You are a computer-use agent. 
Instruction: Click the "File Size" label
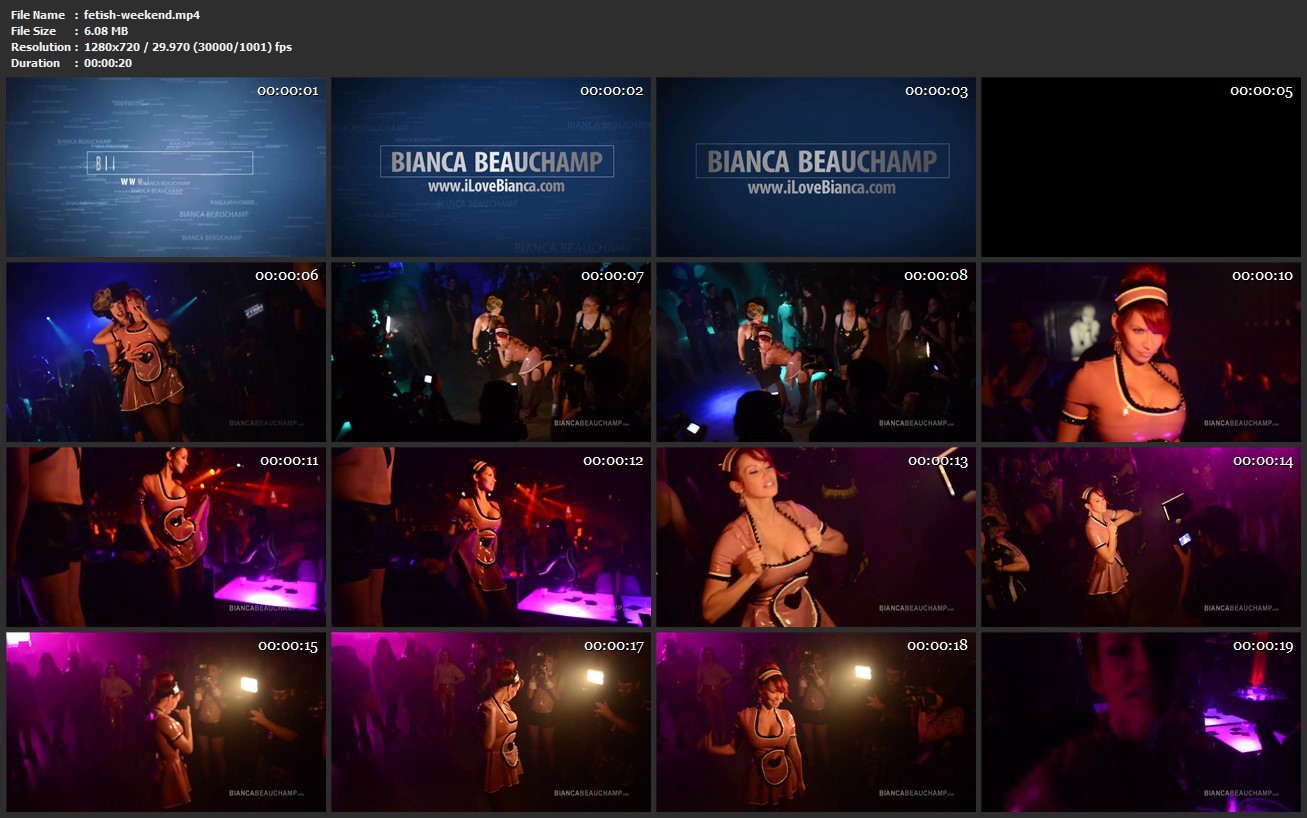tap(34, 31)
